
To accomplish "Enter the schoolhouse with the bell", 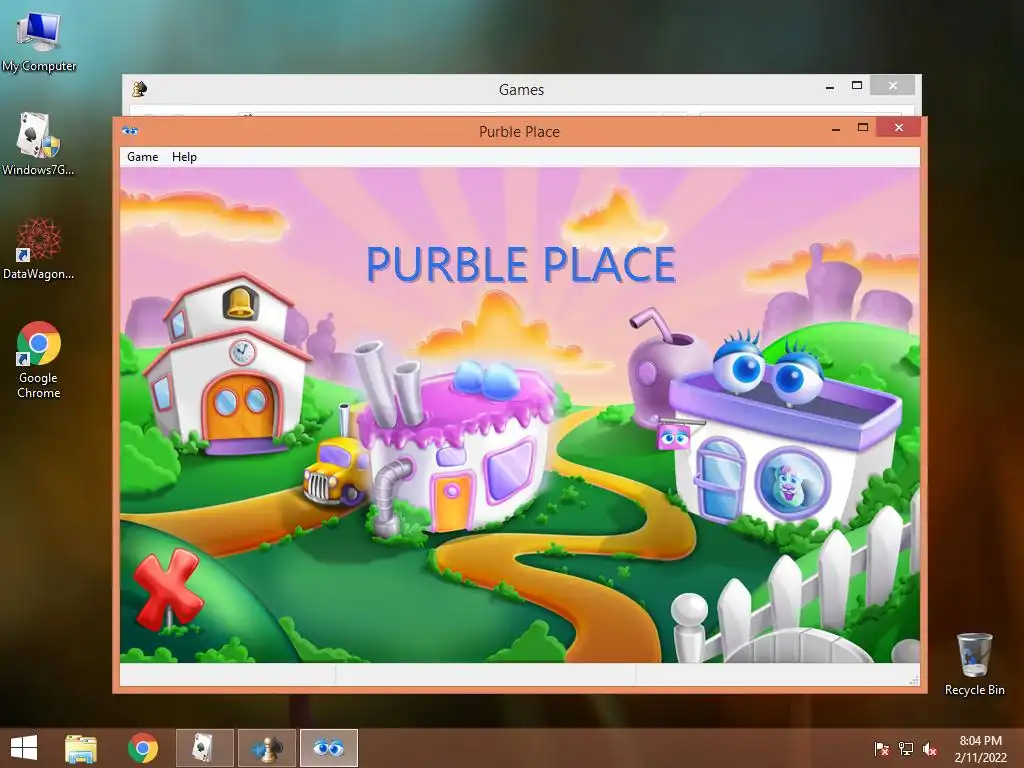I will point(227,366).
